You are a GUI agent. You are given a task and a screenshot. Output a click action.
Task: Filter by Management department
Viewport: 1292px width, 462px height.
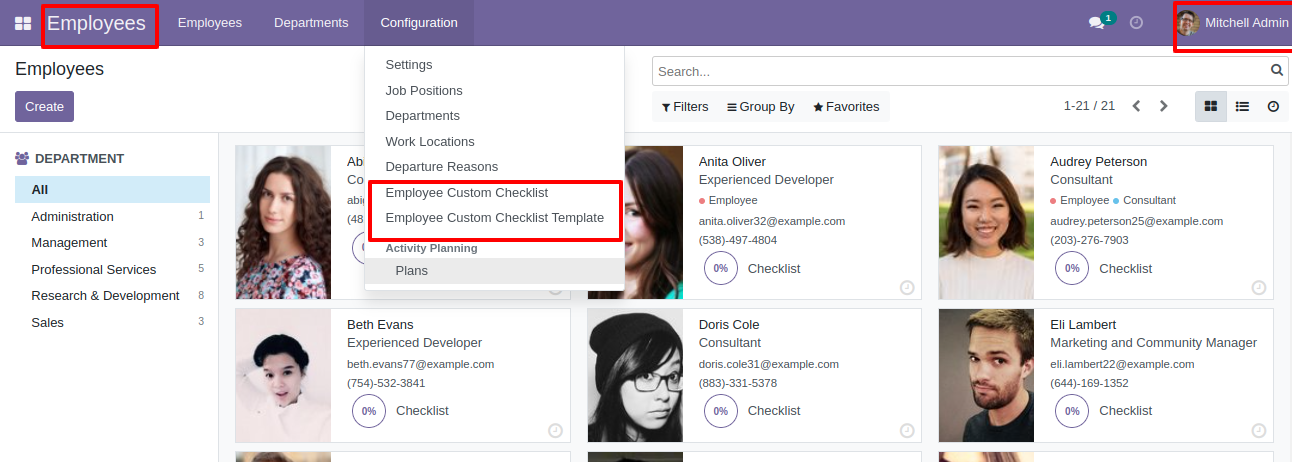coord(112,243)
